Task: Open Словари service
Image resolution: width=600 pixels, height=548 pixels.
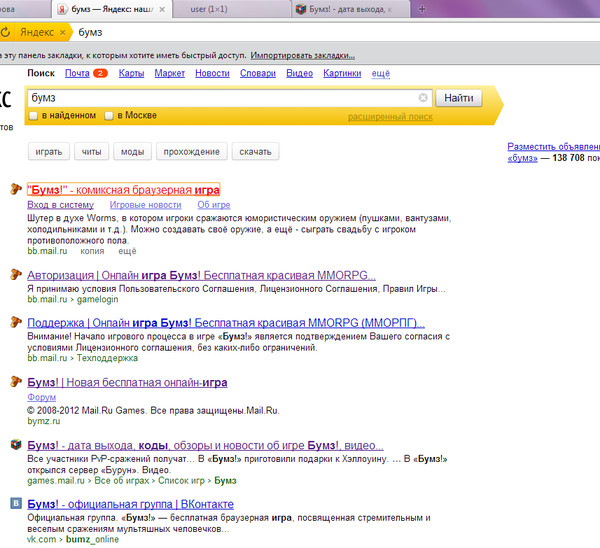Action: pos(258,73)
